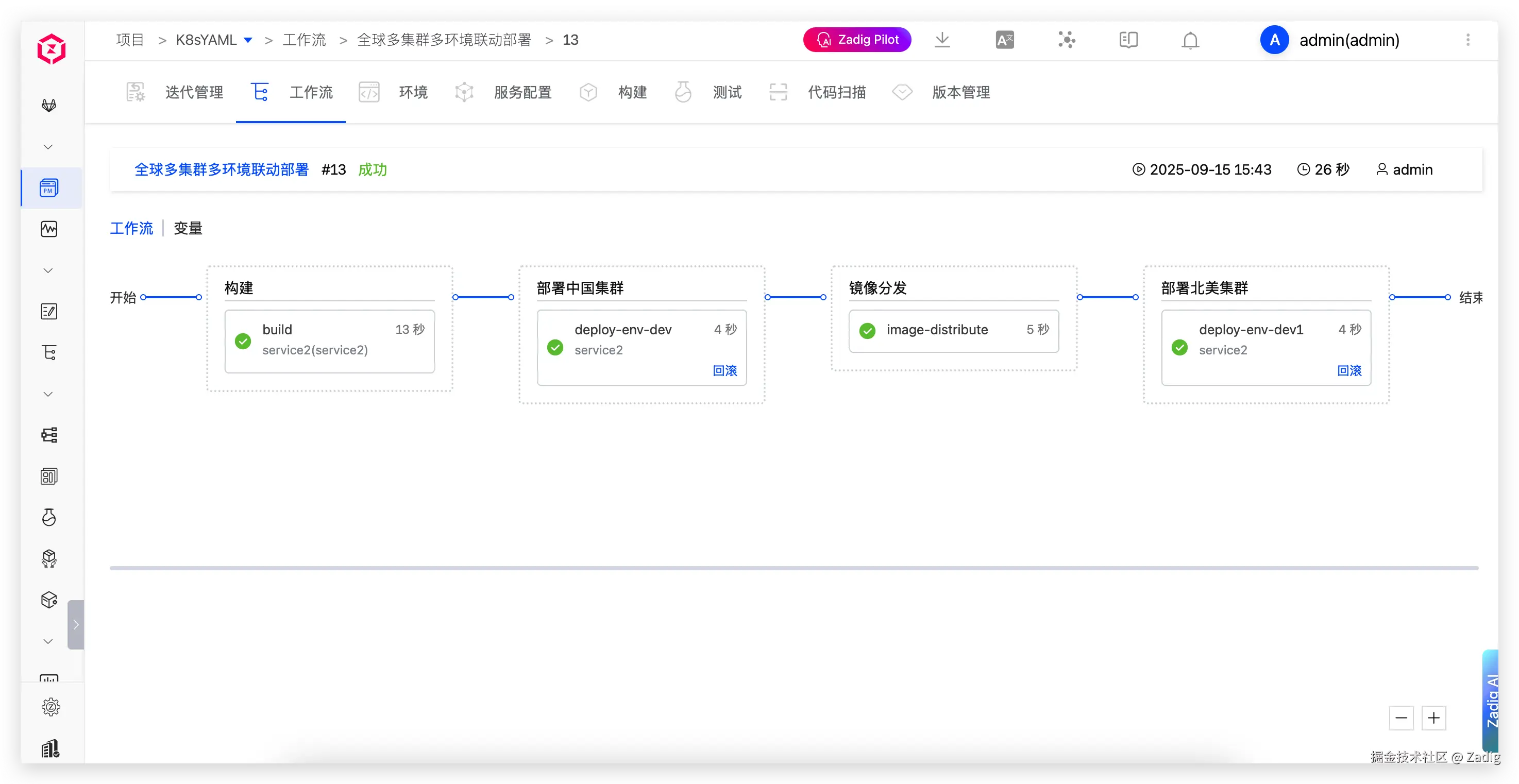Switch to the 变量 view
The height and width of the screenshot is (784, 1519).
[x=188, y=228]
